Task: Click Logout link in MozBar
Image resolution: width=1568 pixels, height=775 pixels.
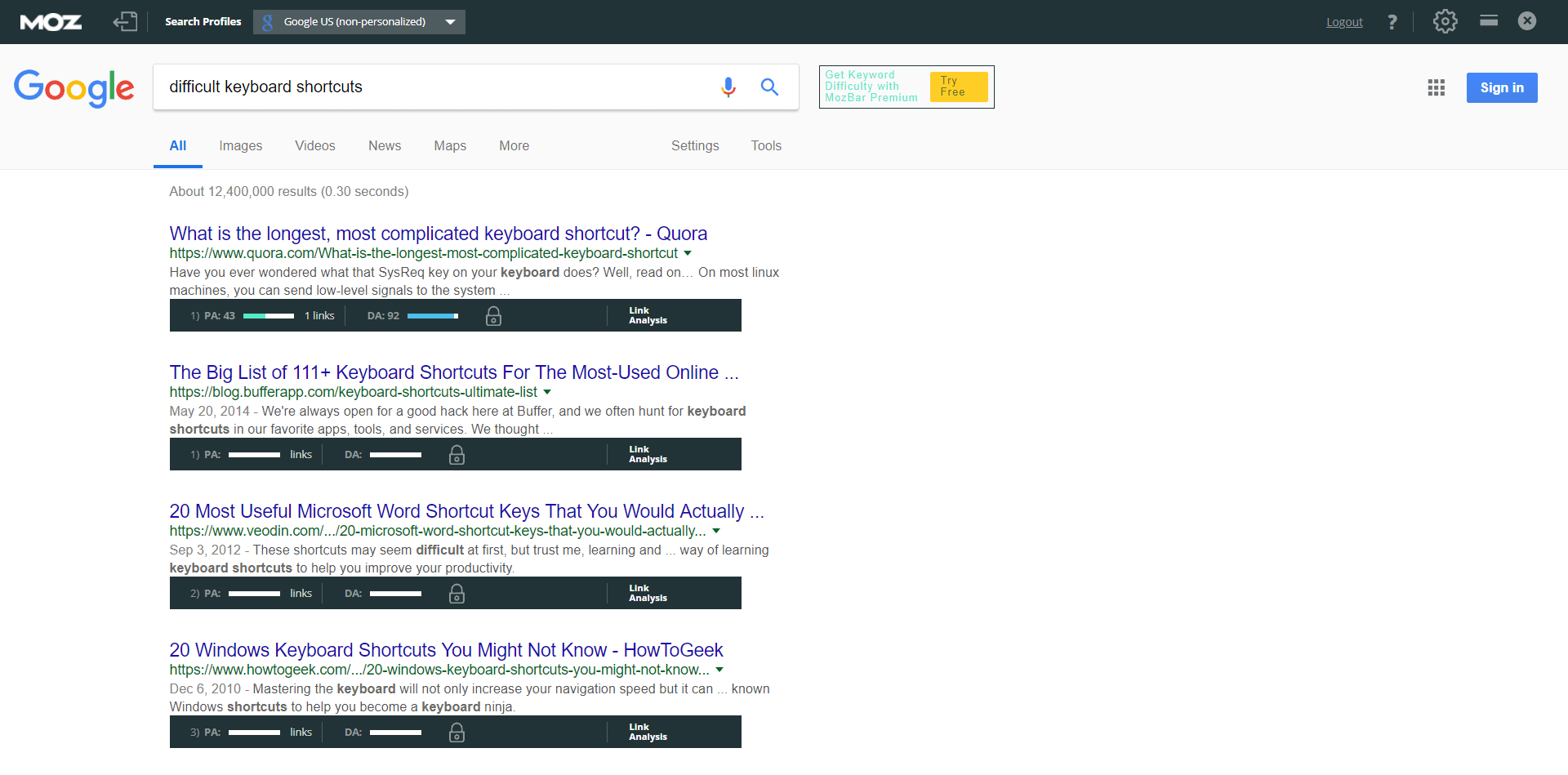Action: 1344,22
